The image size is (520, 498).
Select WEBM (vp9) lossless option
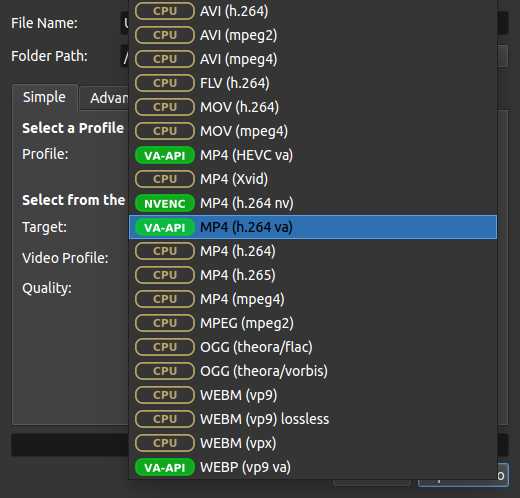click(x=313, y=419)
